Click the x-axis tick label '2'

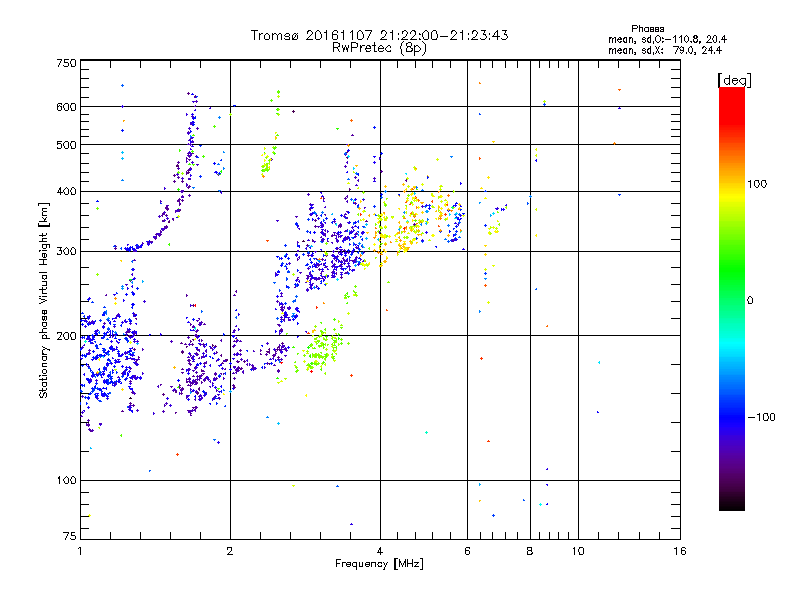click(230, 551)
